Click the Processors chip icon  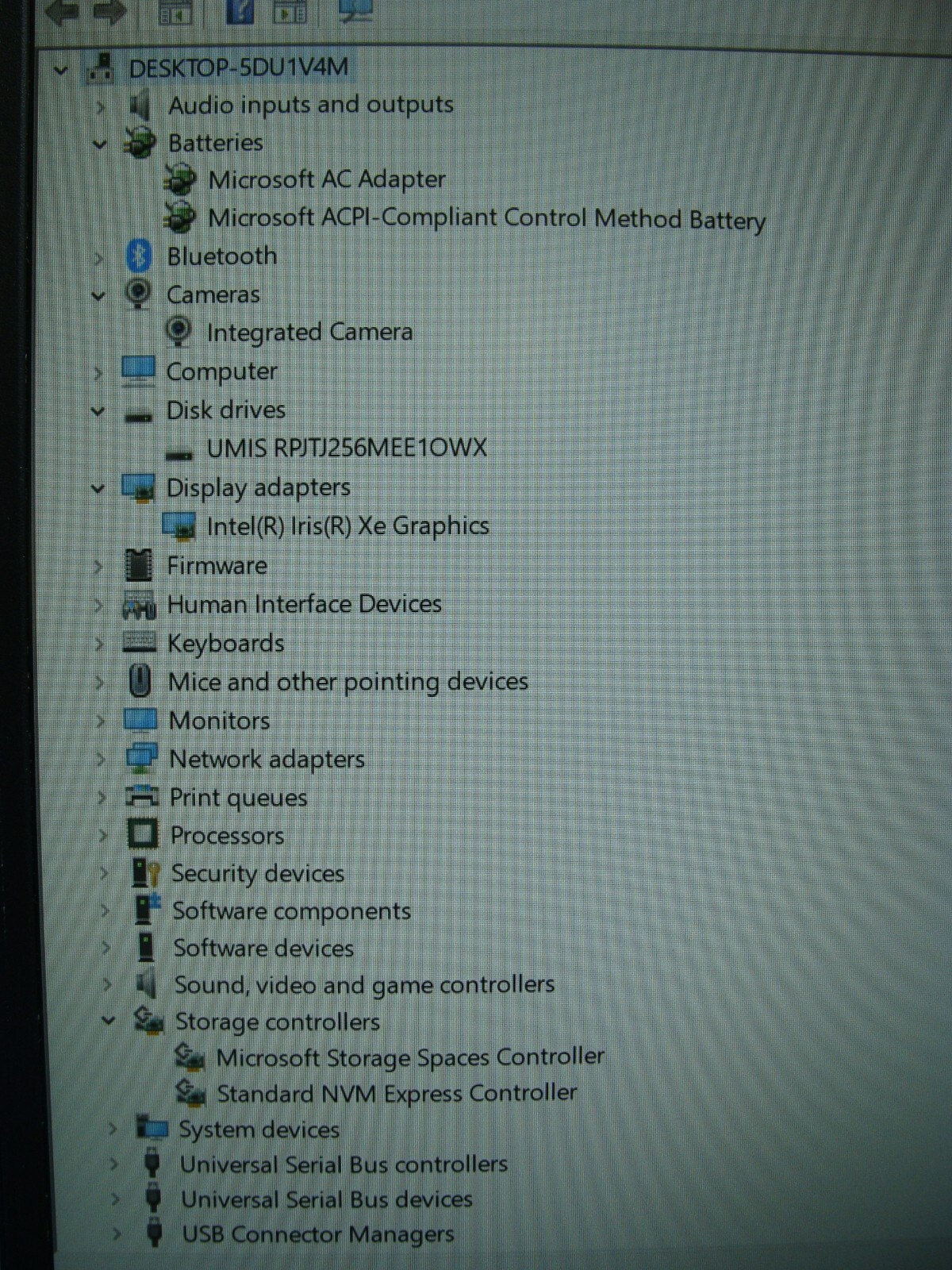tap(144, 834)
